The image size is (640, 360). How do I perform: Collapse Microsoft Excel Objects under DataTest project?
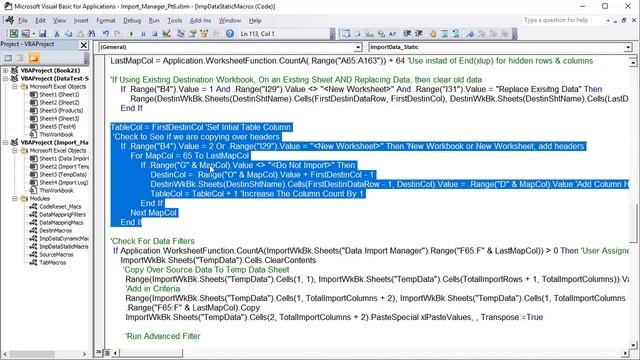(15, 87)
